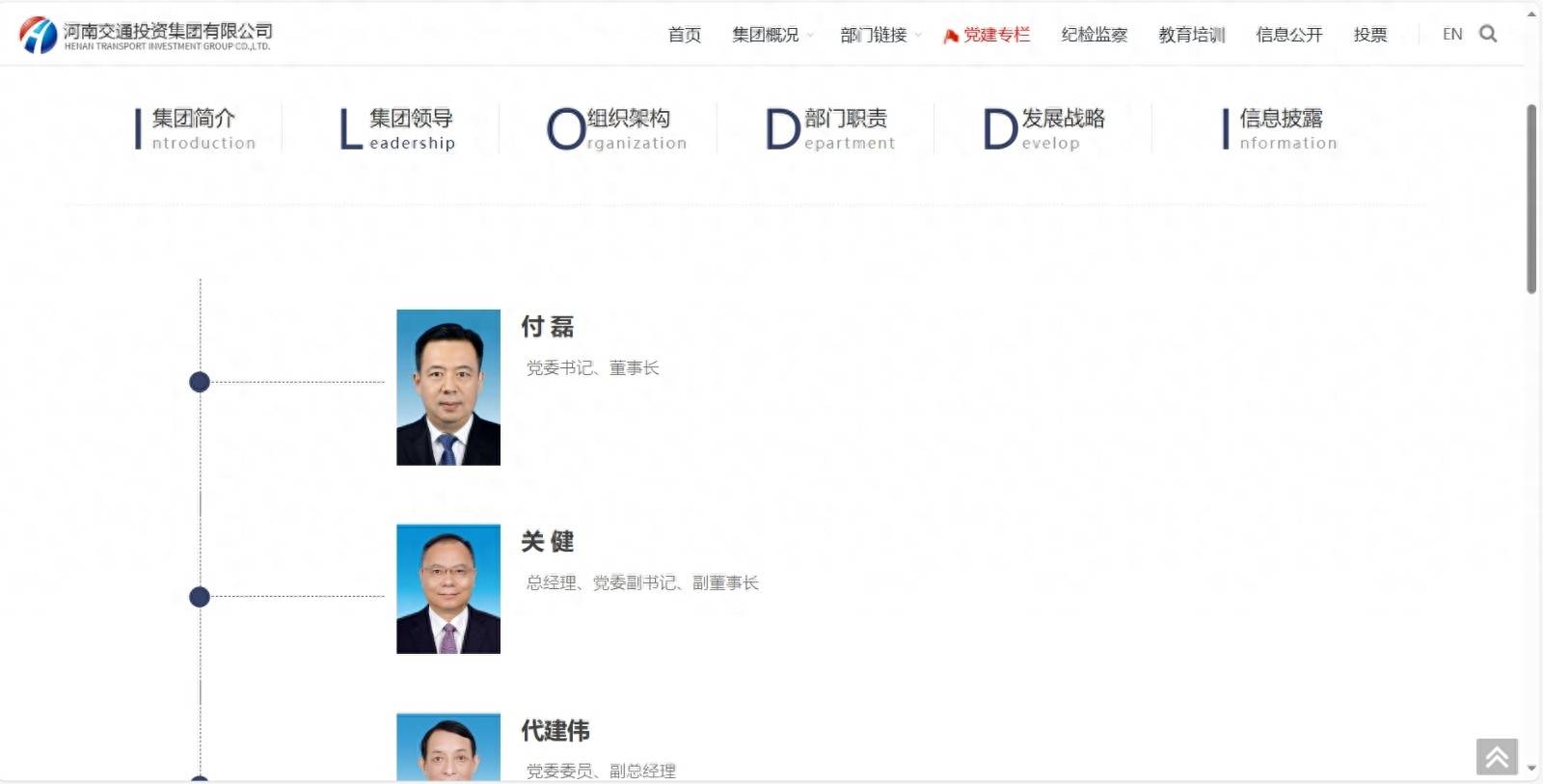The image size is (1543, 784).
Task: Open the 部门职责 Department tab
Action: click(831, 129)
